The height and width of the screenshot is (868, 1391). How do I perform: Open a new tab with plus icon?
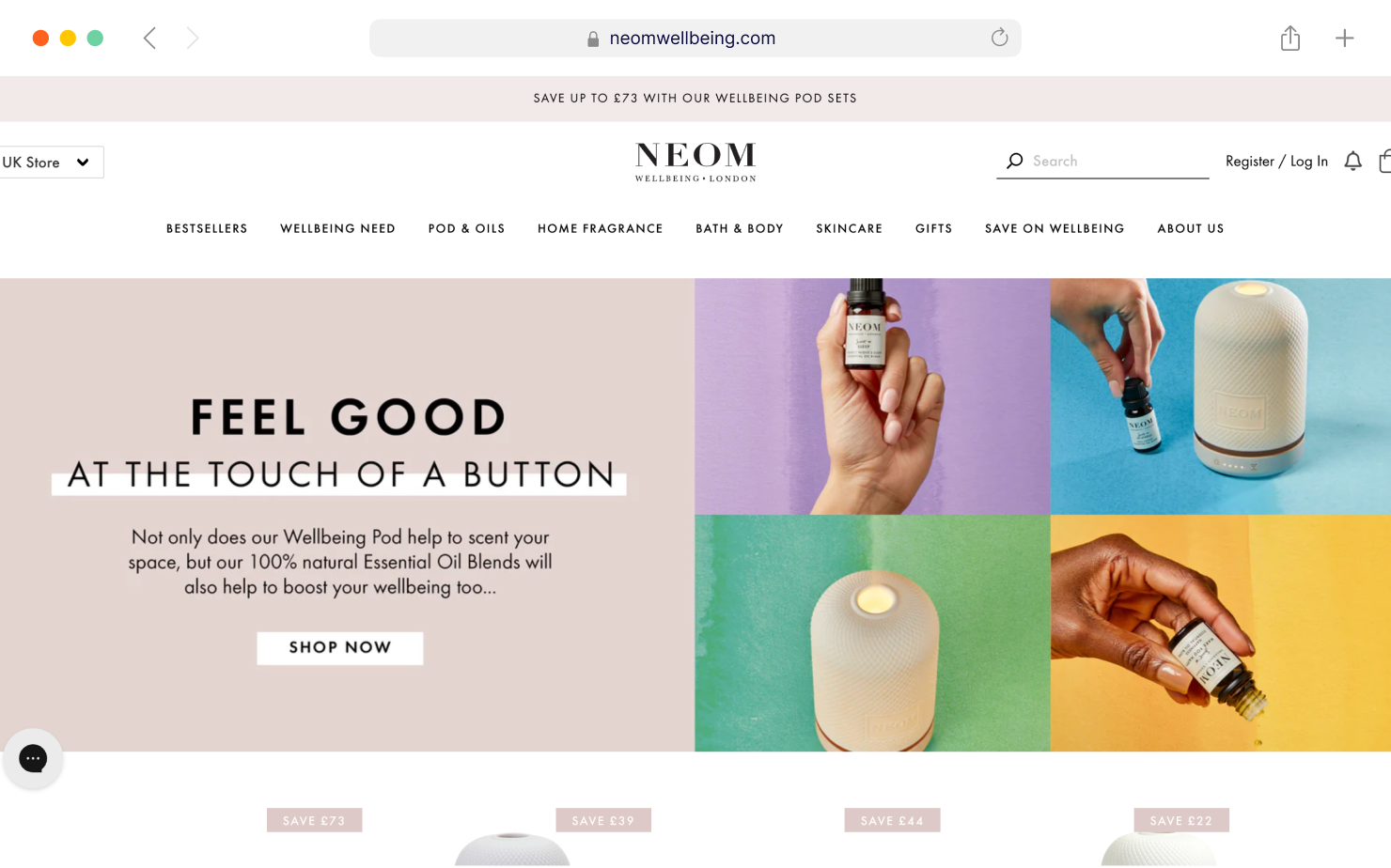pos(1345,39)
